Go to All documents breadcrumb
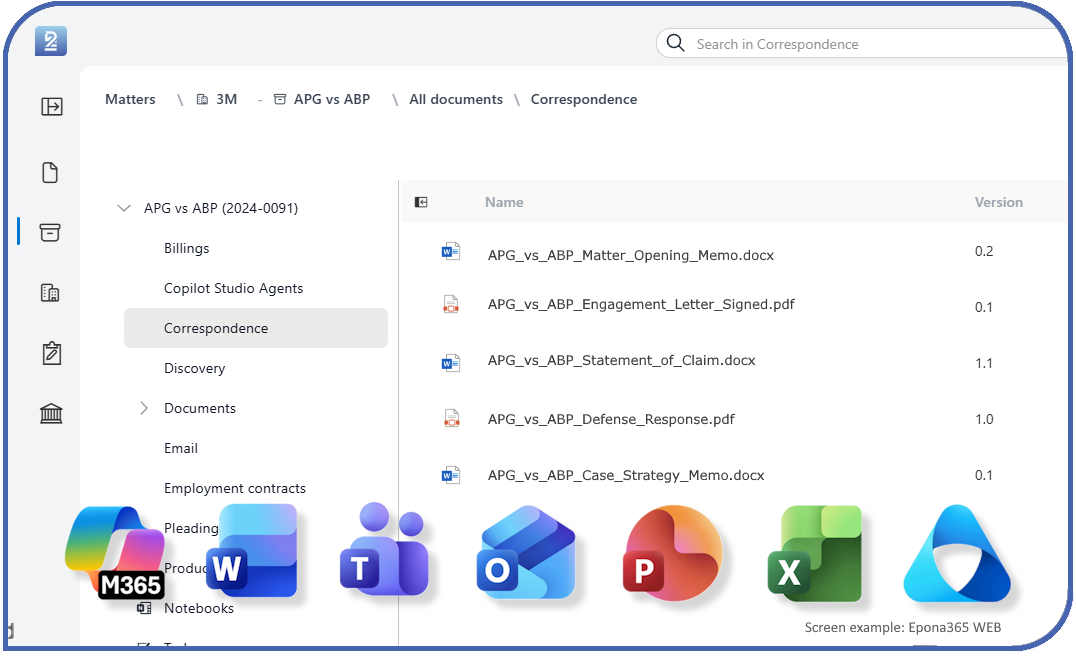Image resolution: width=1076 pixels, height=660 pixels. 456,99
